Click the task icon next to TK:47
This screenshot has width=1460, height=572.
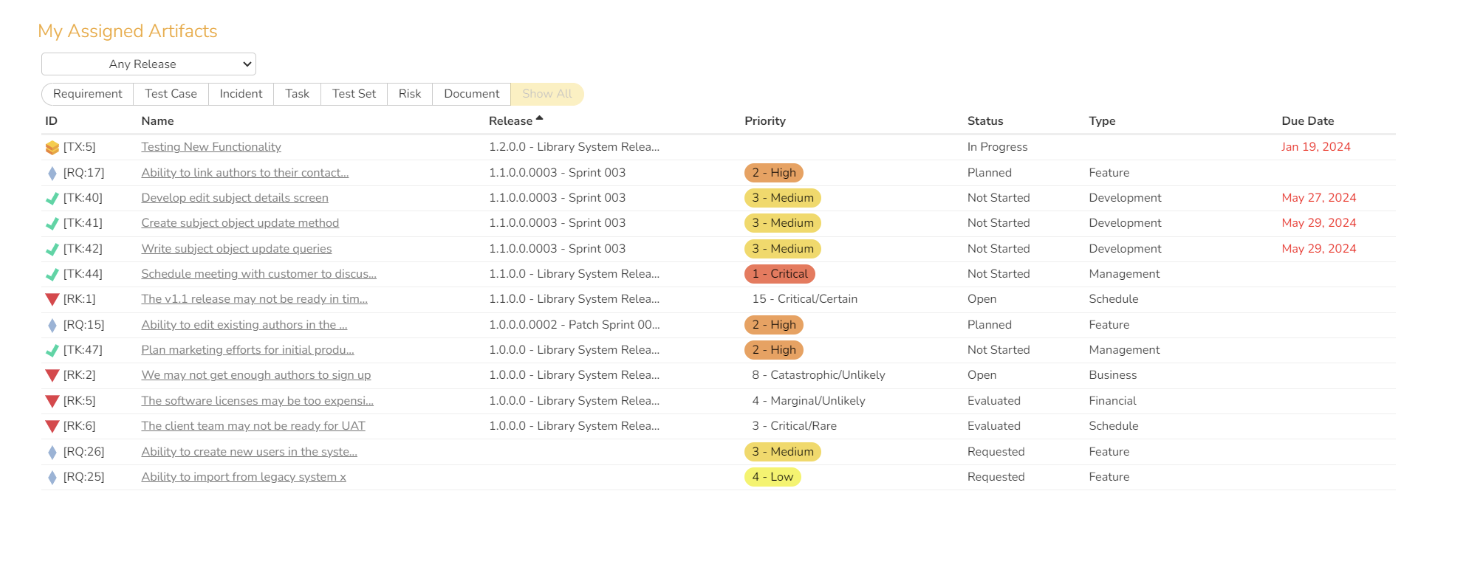[52, 350]
